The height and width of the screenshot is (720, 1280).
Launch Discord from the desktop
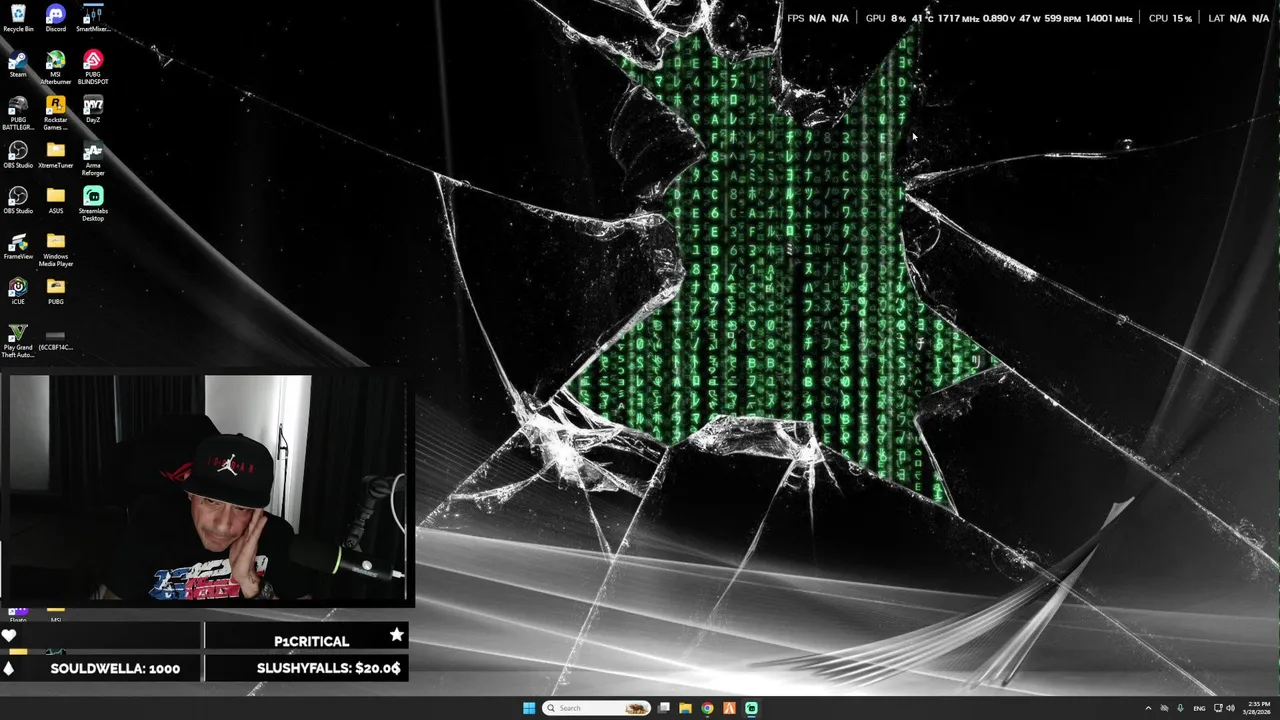pyautogui.click(x=56, y=18)
